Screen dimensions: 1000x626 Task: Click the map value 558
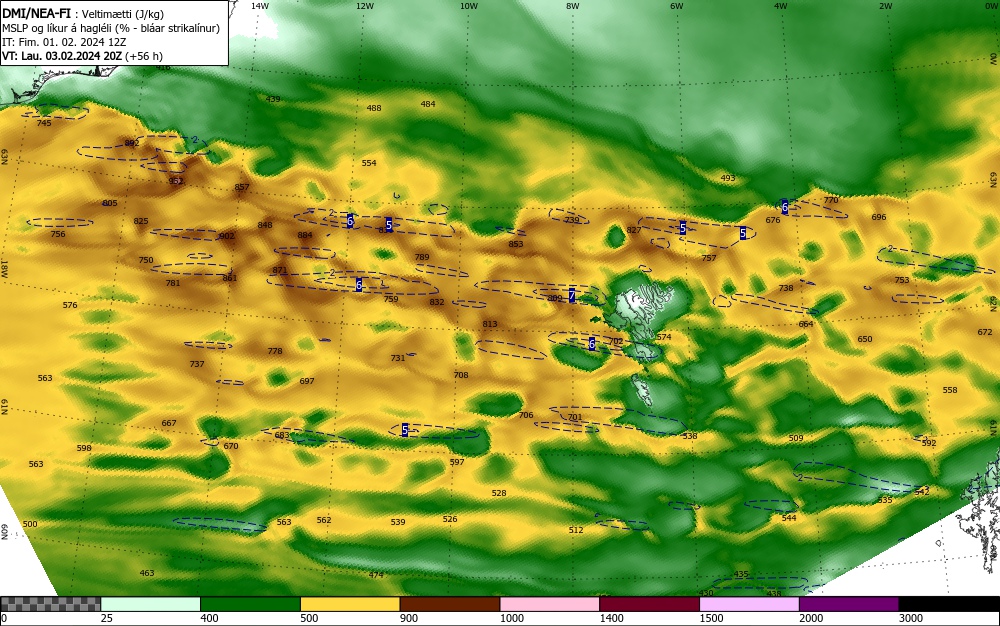[x=950, y=389]
